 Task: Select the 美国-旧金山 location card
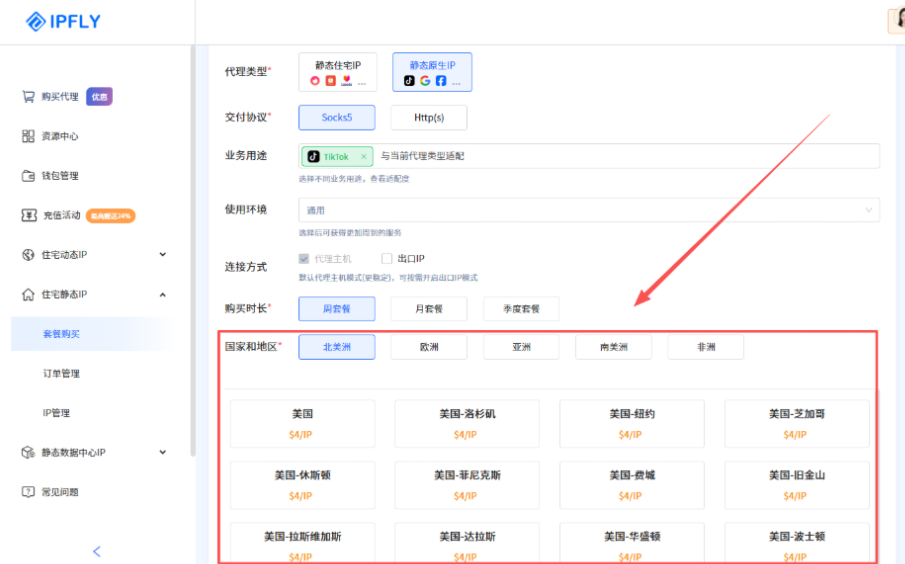pos(797,485)
